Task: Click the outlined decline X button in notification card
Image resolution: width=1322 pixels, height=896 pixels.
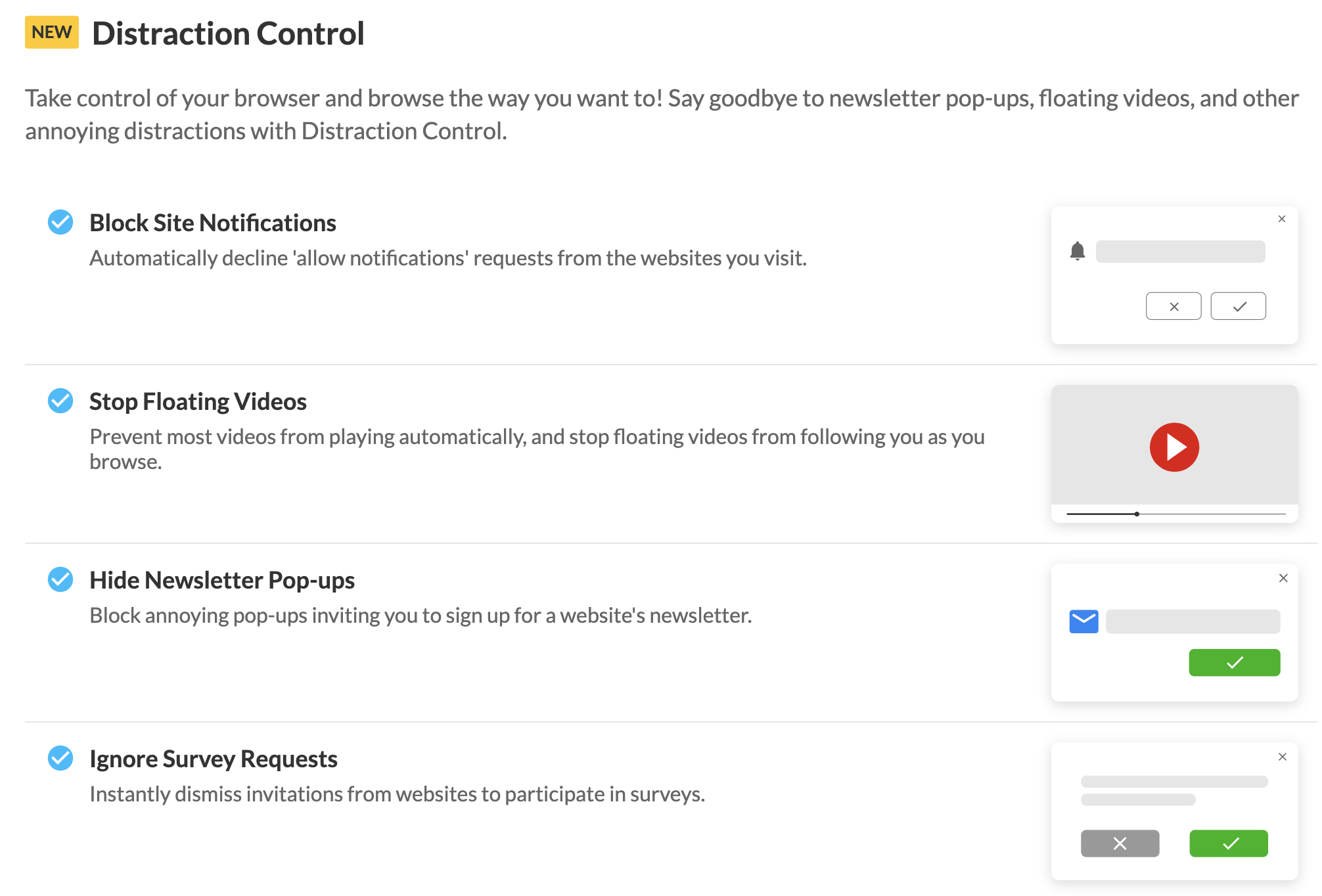Action: (1174, 306)
